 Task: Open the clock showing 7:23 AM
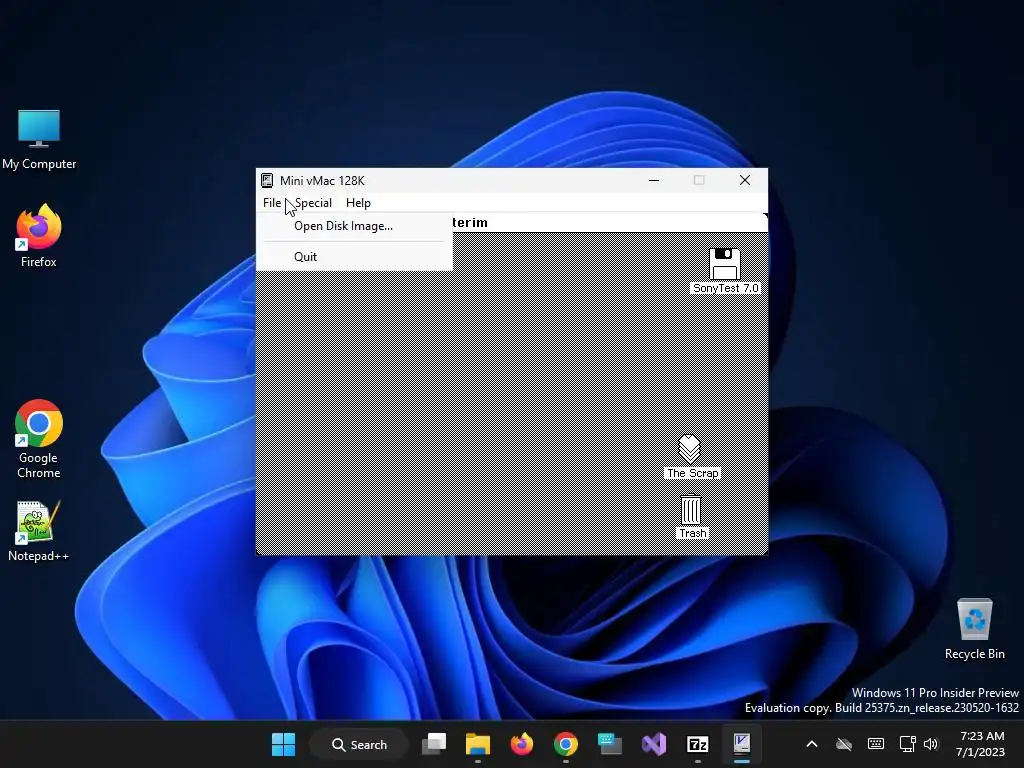tap(981, 744)
